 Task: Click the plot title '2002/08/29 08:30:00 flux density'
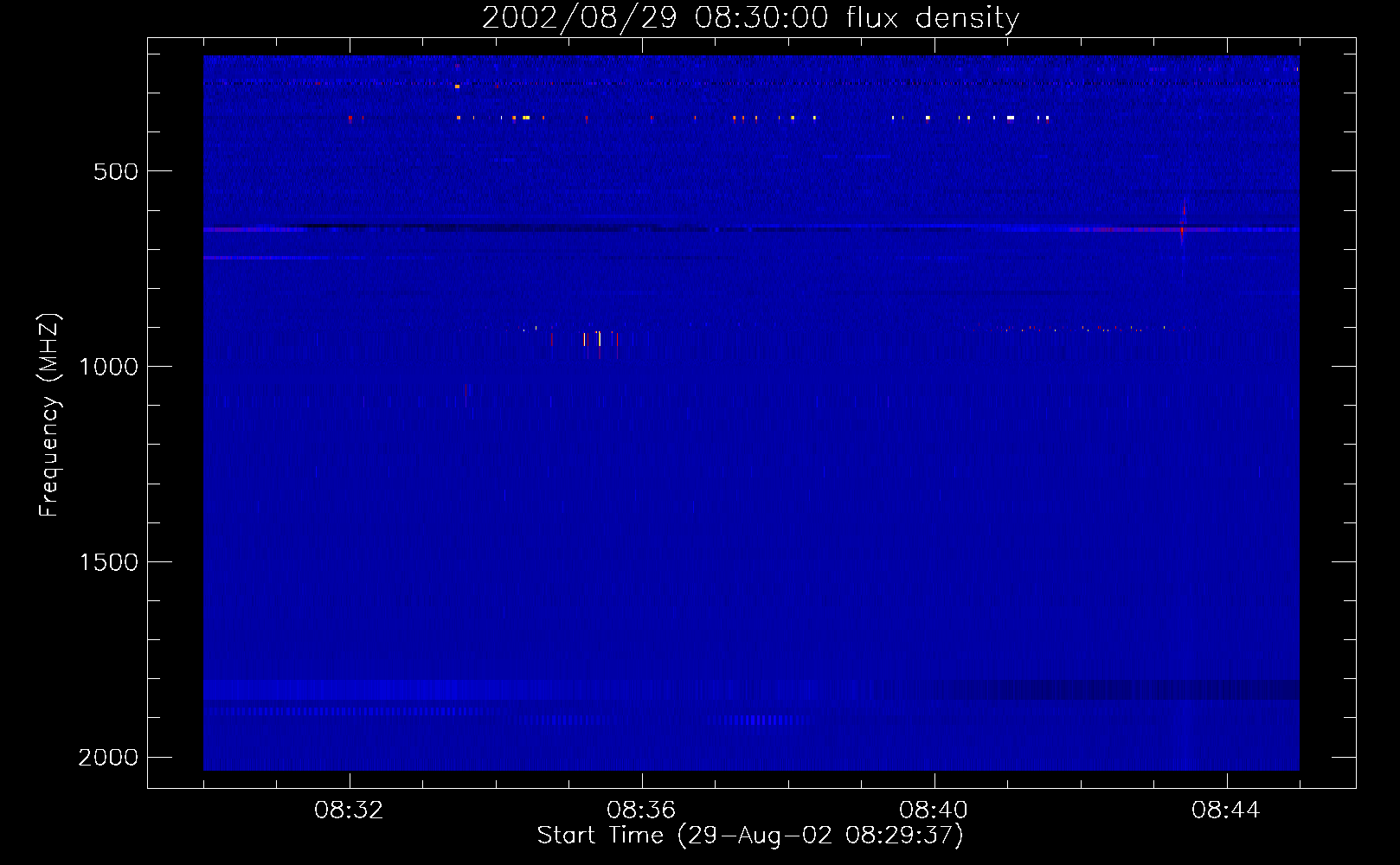click(x=750, y=17)
